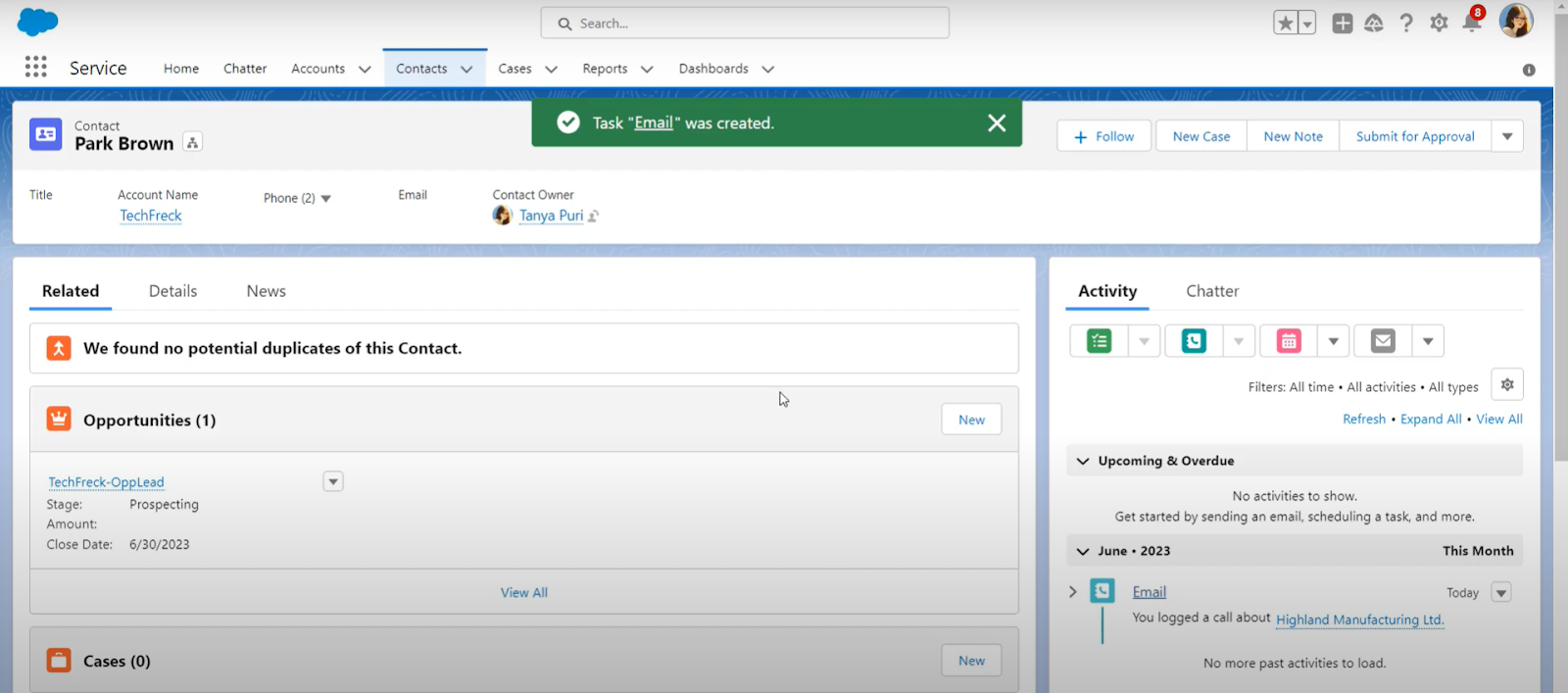Click View All under Opportunities
1568x693 pixels.
pos(524,592)
